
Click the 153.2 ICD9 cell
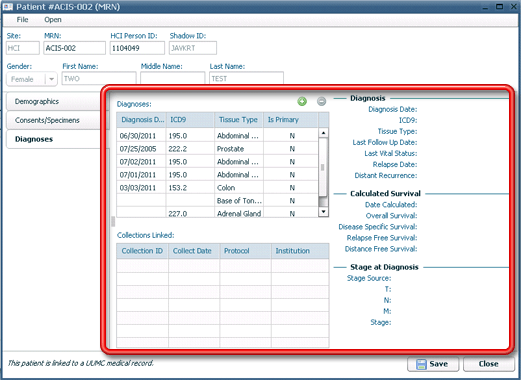tap(190, 188)
